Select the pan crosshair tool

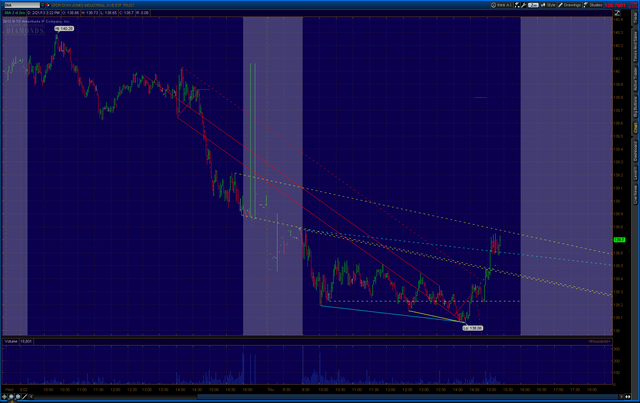[4, 396]
